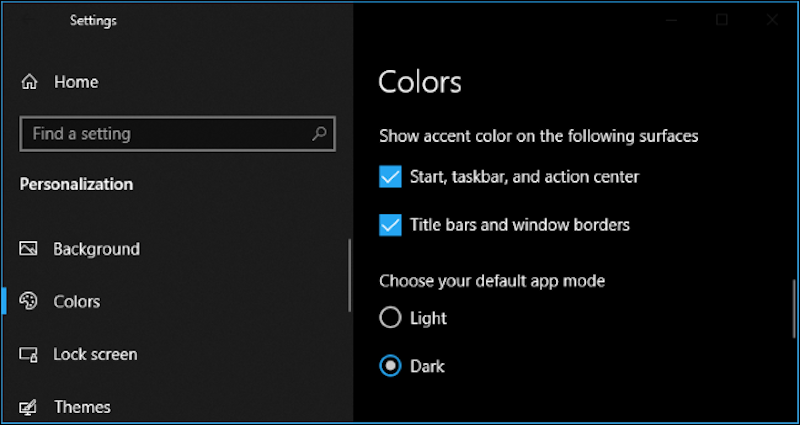Select the Background picture icon
The width and height of the screenshot is (800, 425).
pyautogui.click(x=28, y=249)
